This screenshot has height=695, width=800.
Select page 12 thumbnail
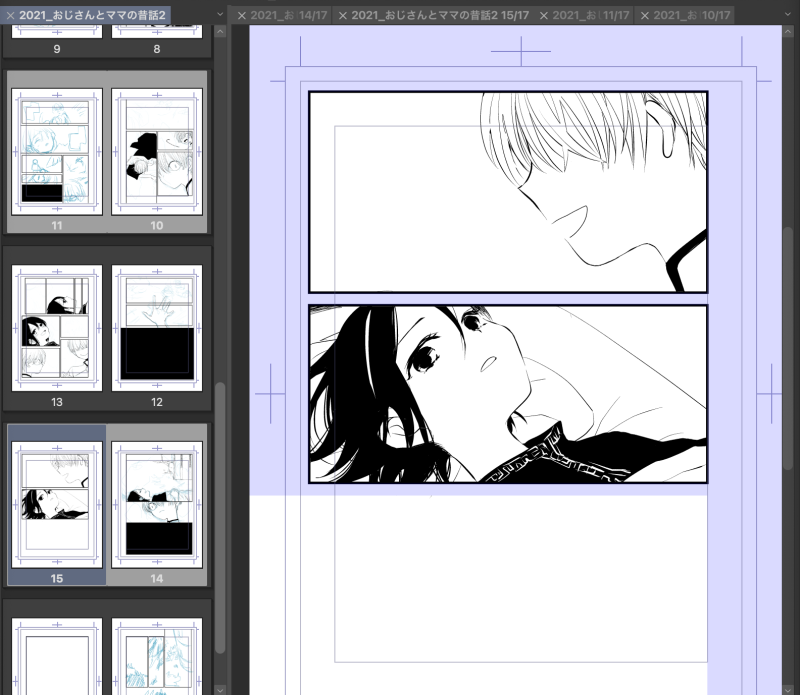tap(157, 328)
